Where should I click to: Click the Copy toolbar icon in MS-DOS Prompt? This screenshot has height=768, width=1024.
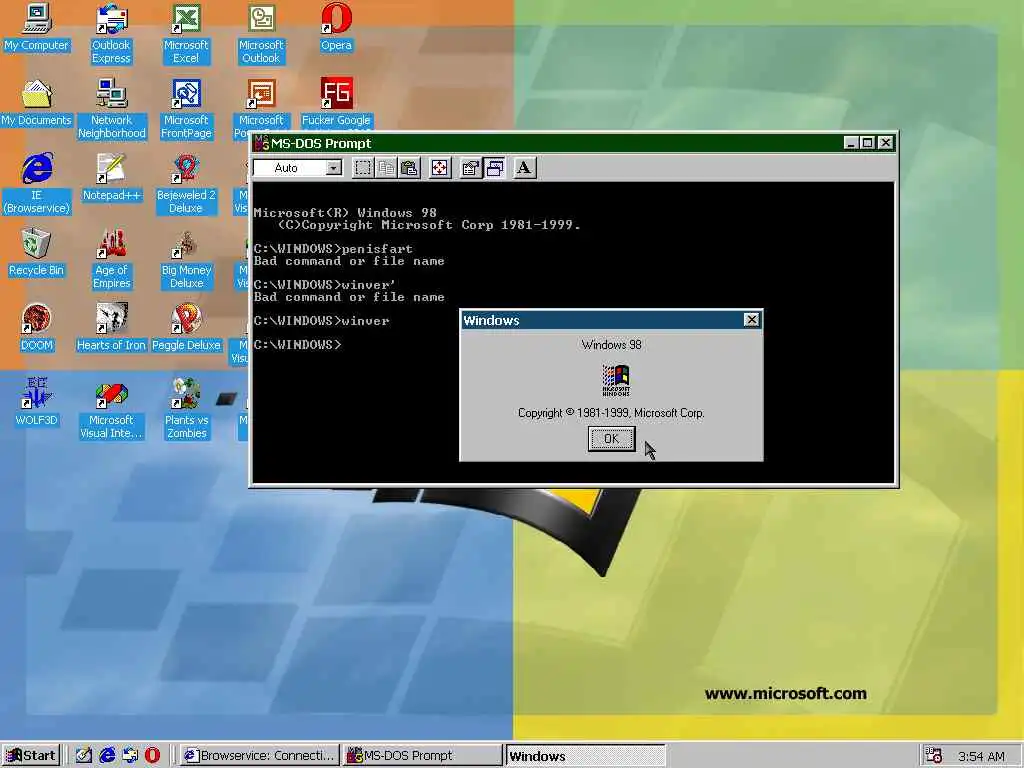tap(386, 168)
